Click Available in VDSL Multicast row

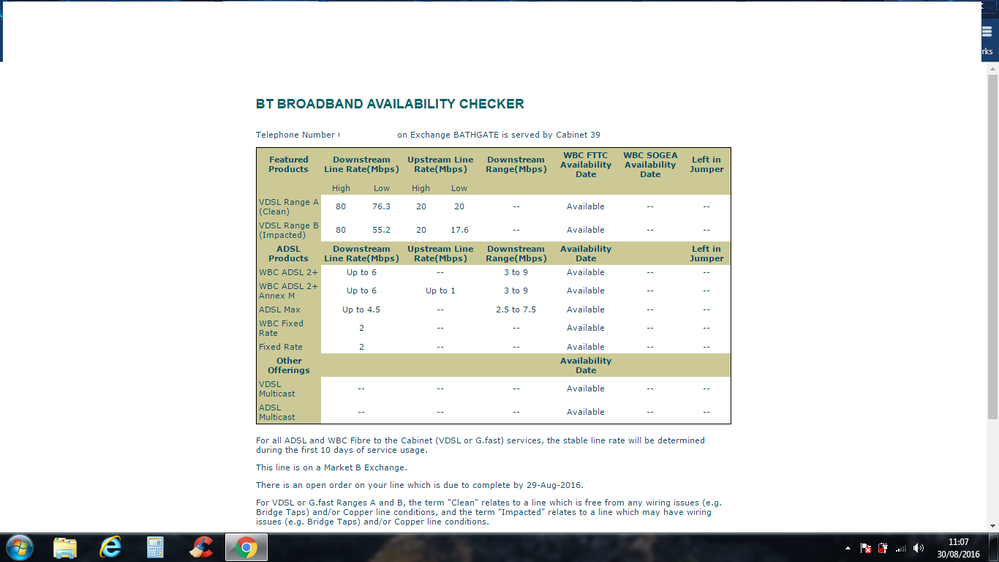pyautogui.click(x=586, y=389)
